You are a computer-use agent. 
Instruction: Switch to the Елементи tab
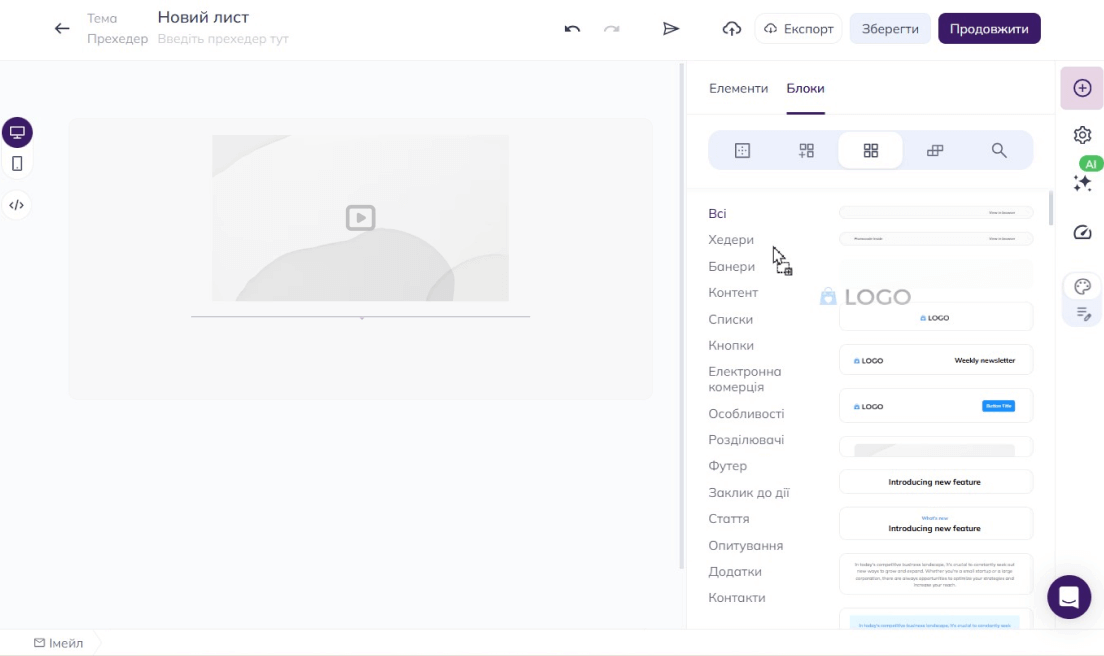point(738,88)
